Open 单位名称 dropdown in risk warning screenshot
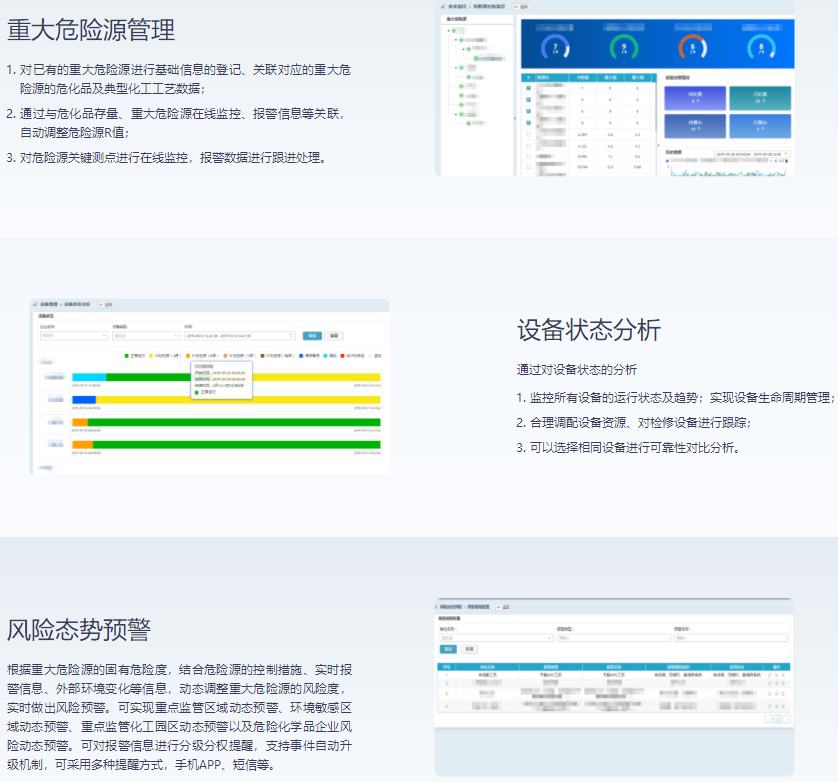This screenshot has width=838, height=782. (x=496, y=638)
